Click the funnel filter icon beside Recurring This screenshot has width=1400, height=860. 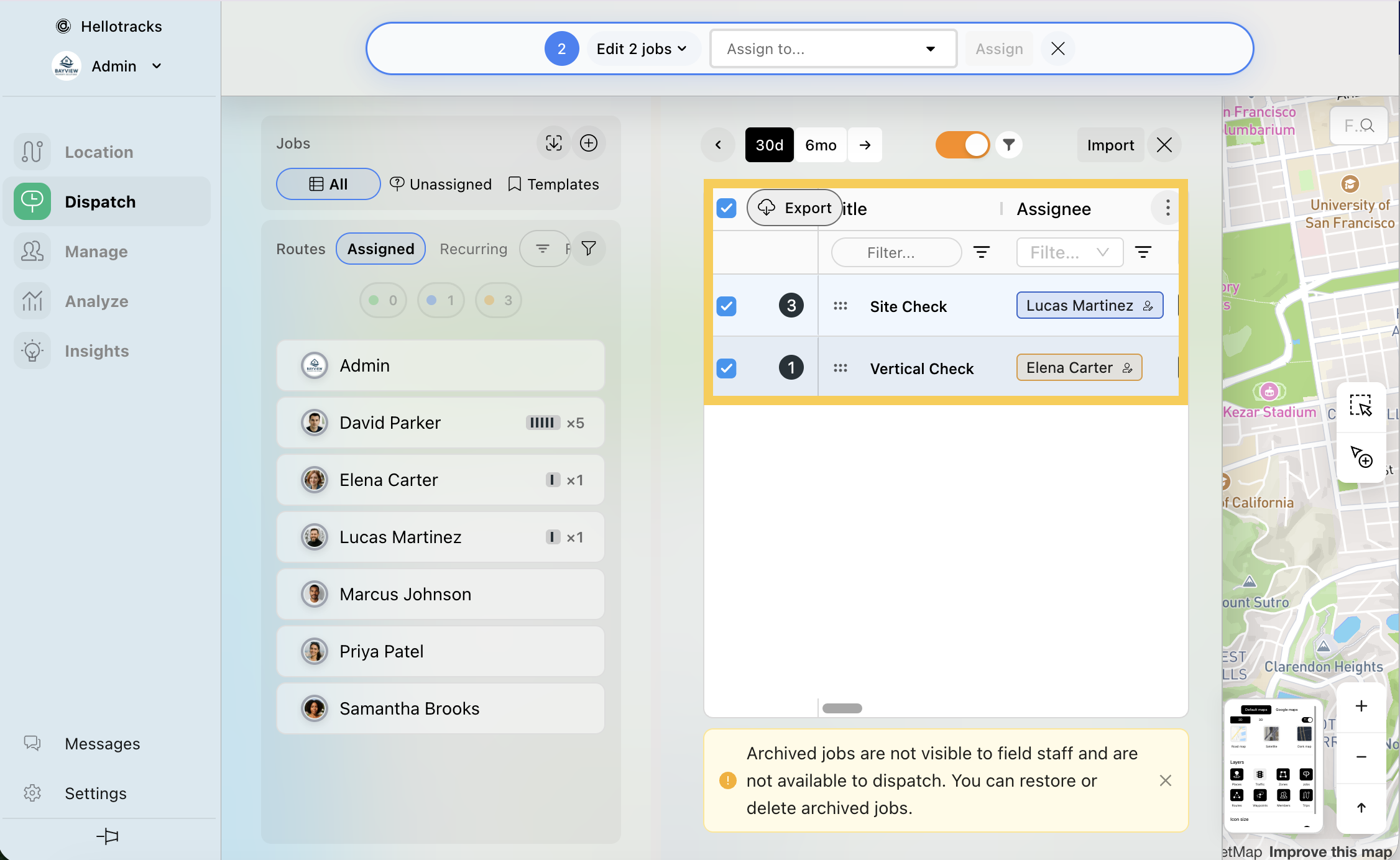[x=588, y=249]
